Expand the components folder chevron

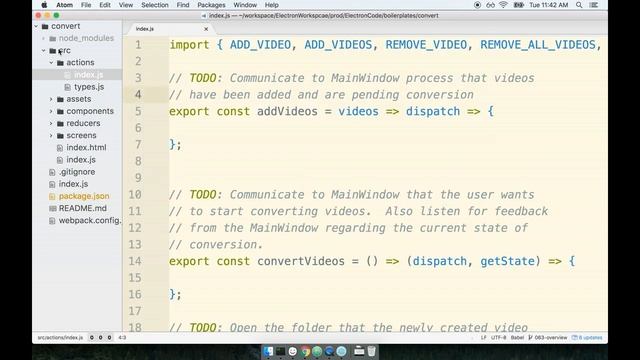[51, 111]
